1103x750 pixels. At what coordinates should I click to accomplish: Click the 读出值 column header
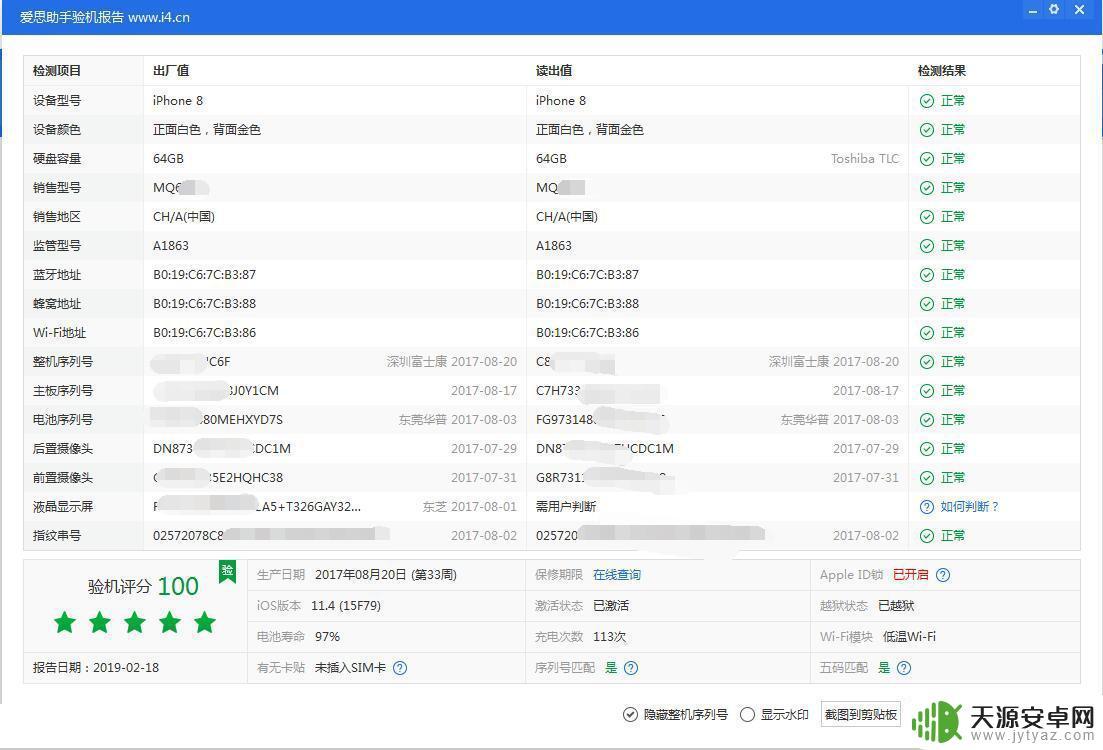tap(554, 70)
